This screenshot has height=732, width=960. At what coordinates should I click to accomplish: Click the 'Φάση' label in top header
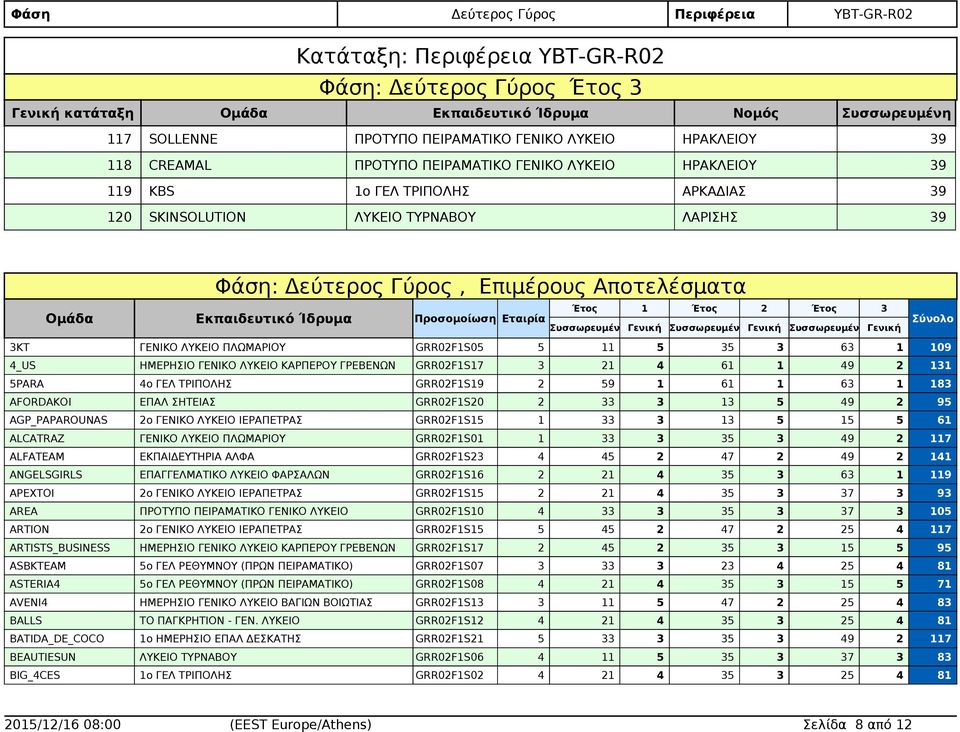pyautogui.click(x=31, y=14)
